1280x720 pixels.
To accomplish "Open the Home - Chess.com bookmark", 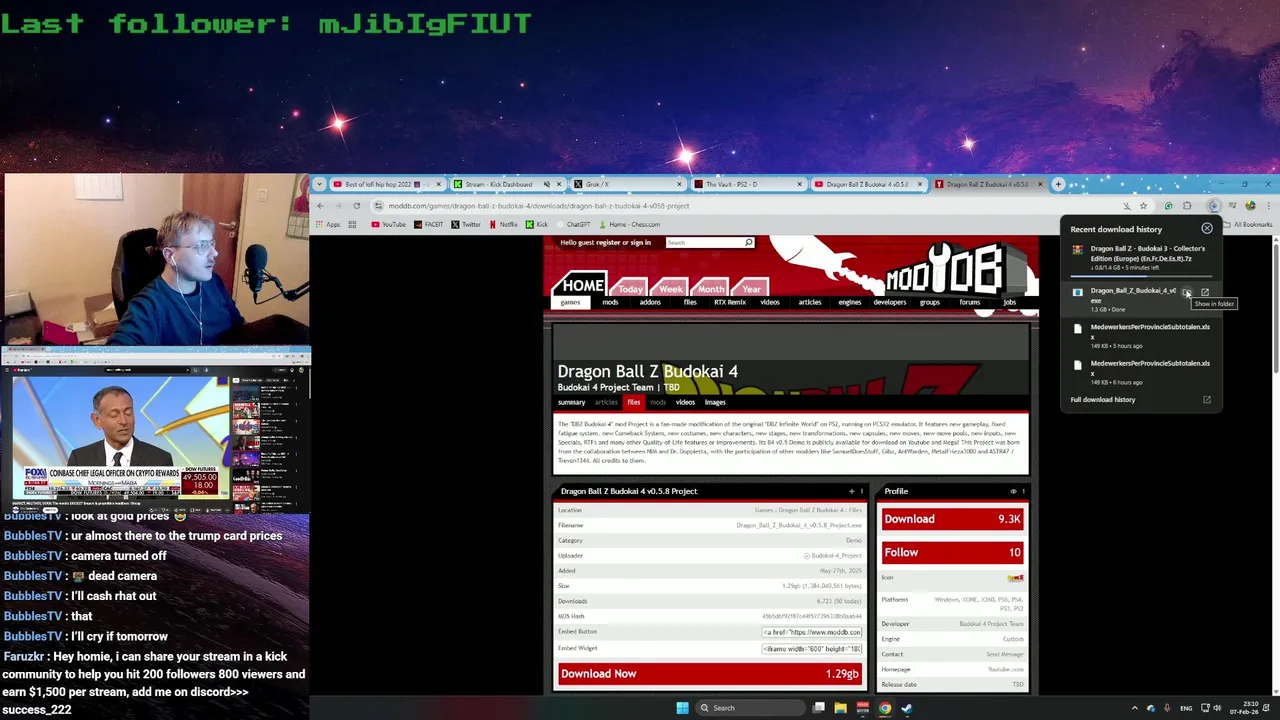I will coord(629,224).
